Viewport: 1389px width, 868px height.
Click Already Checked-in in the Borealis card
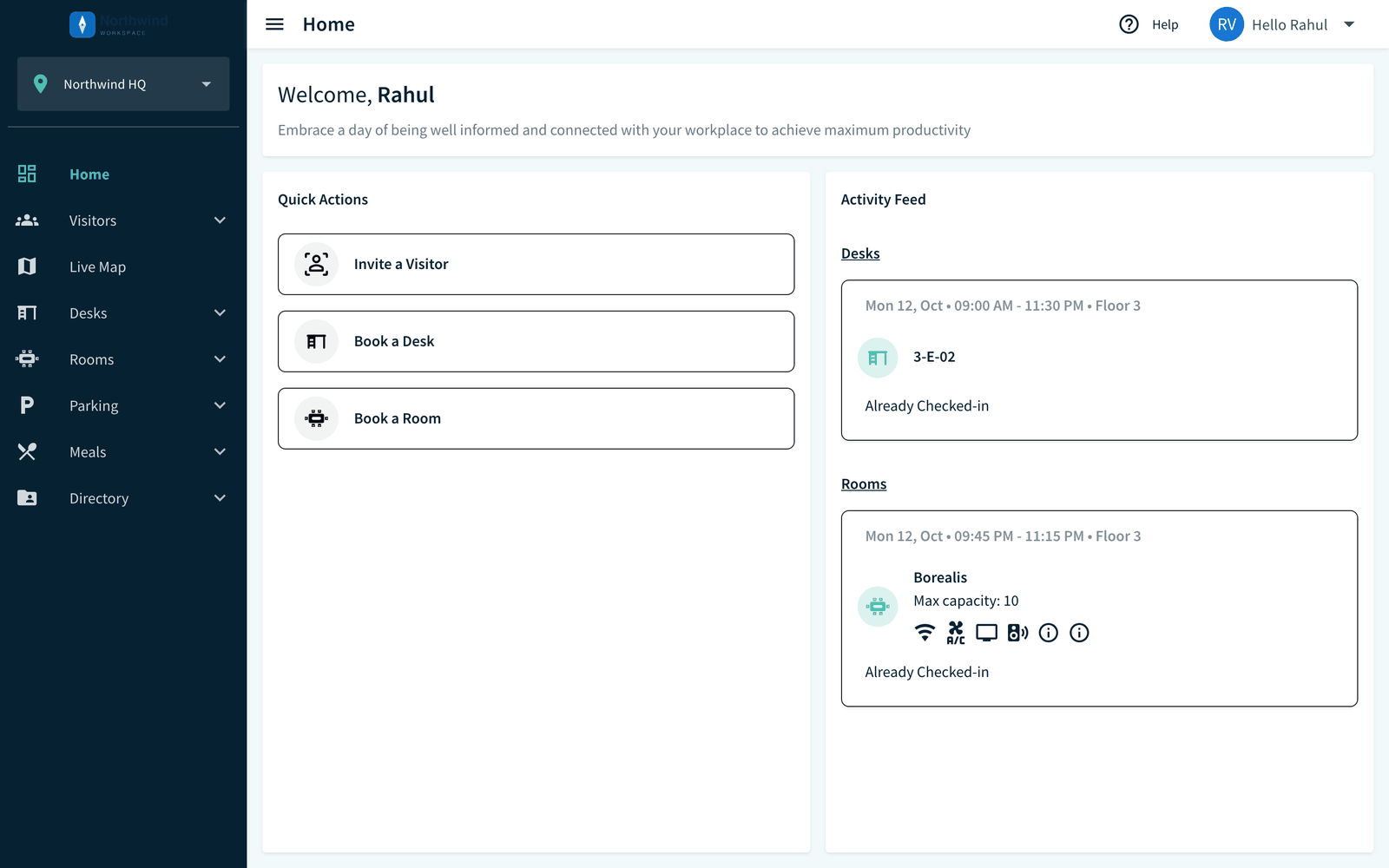926,673
